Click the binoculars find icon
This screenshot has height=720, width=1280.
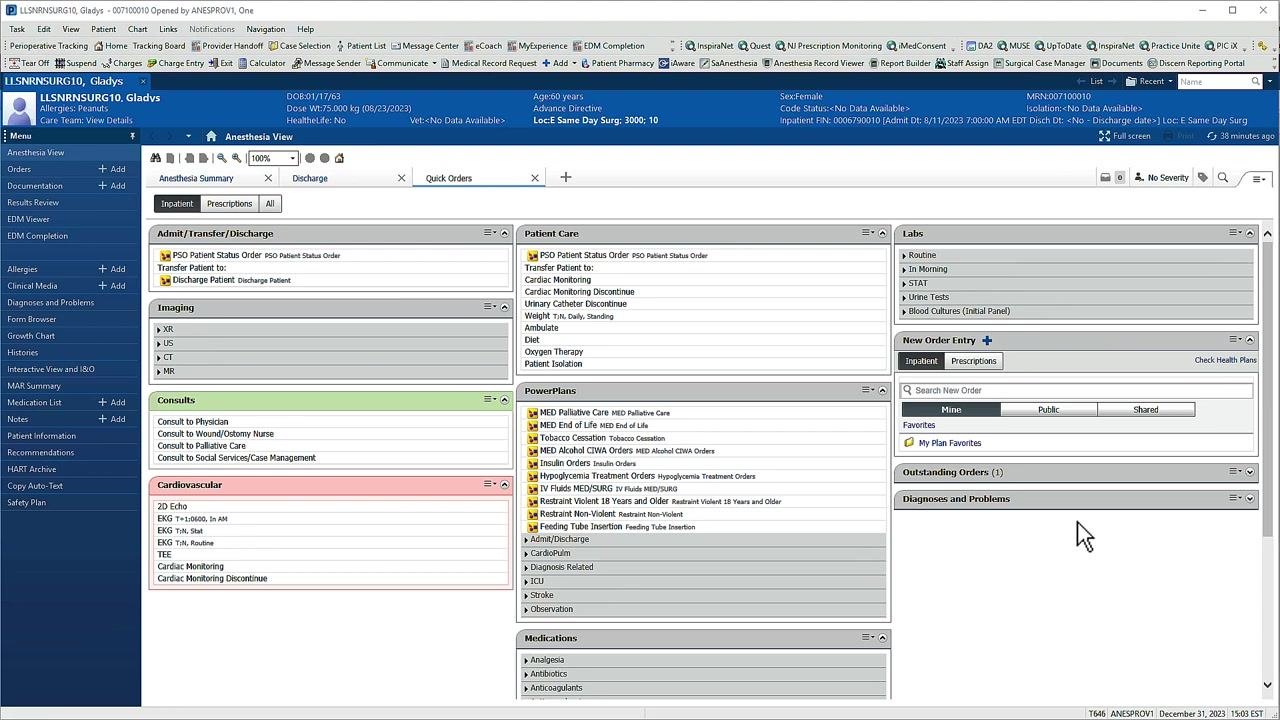pos(156,158)
